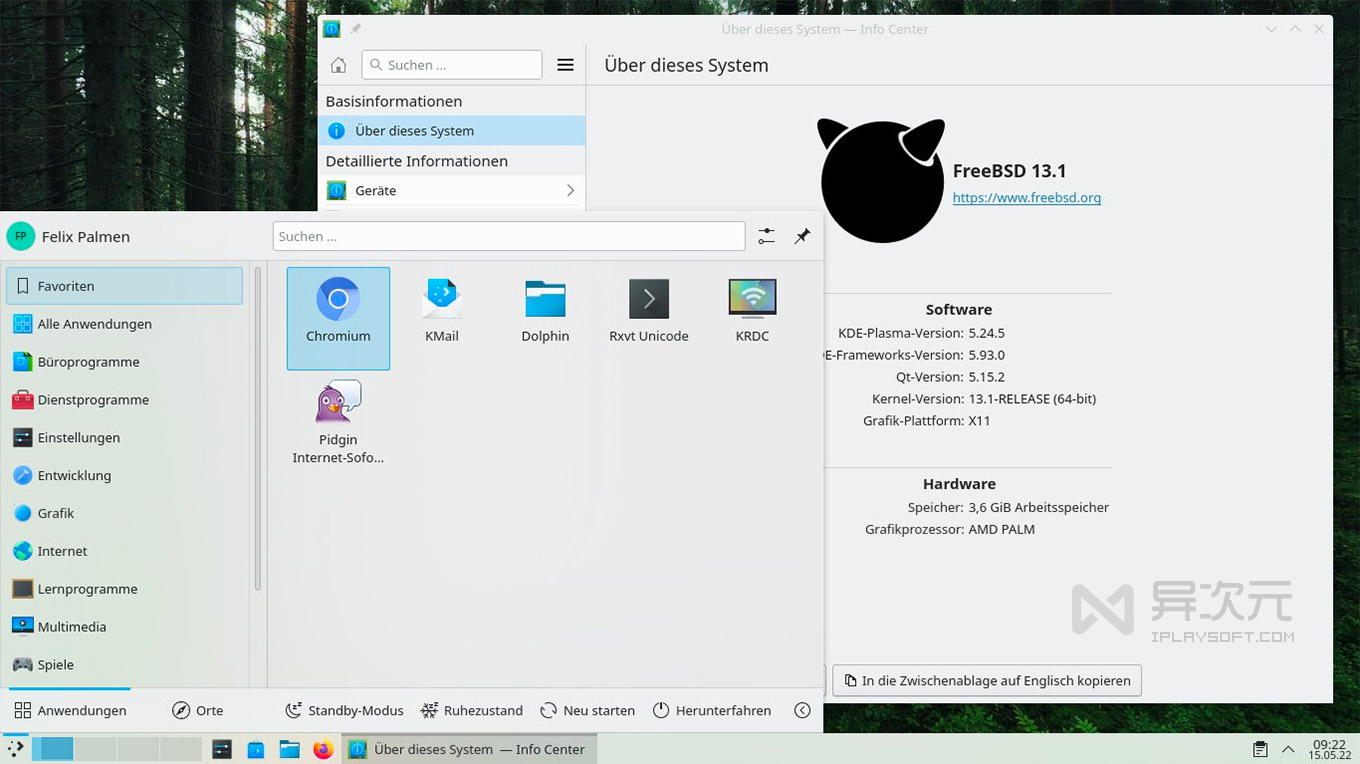Show hidden system tray icons

coord(1289,749)
